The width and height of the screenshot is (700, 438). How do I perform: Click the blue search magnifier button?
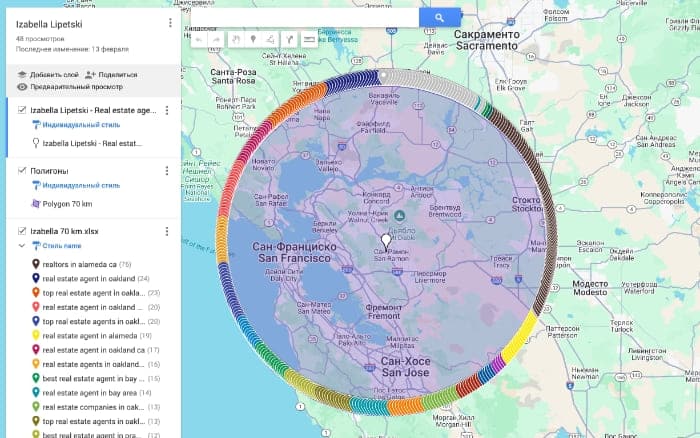[x=440, y=18]
